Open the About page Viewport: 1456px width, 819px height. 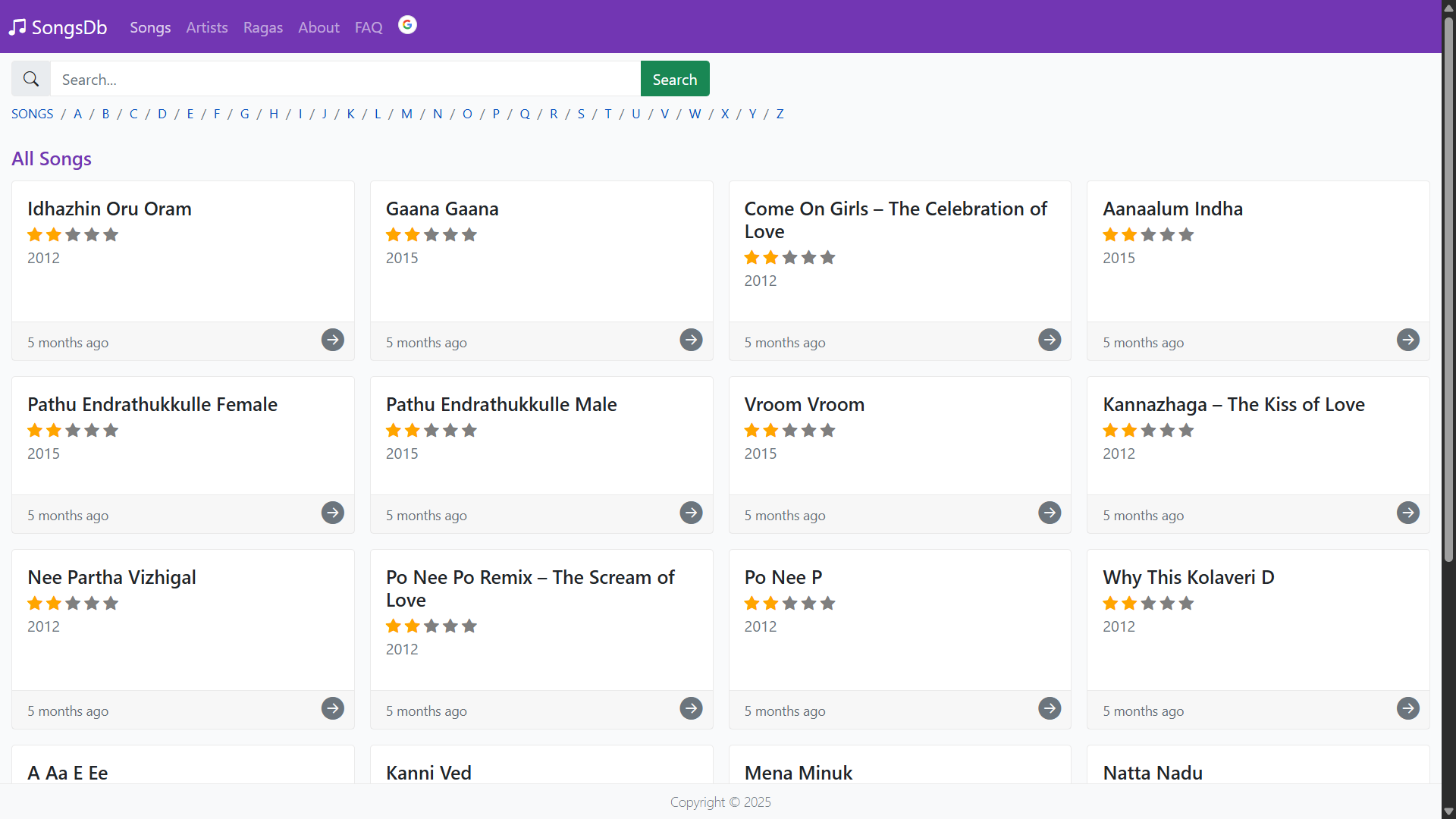pyautogui.click(x=318, y=27)
